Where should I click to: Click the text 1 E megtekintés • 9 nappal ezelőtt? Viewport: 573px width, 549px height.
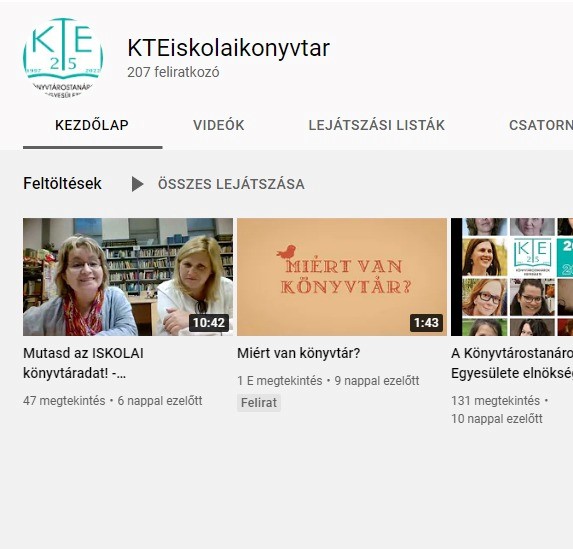coord(328,380)
